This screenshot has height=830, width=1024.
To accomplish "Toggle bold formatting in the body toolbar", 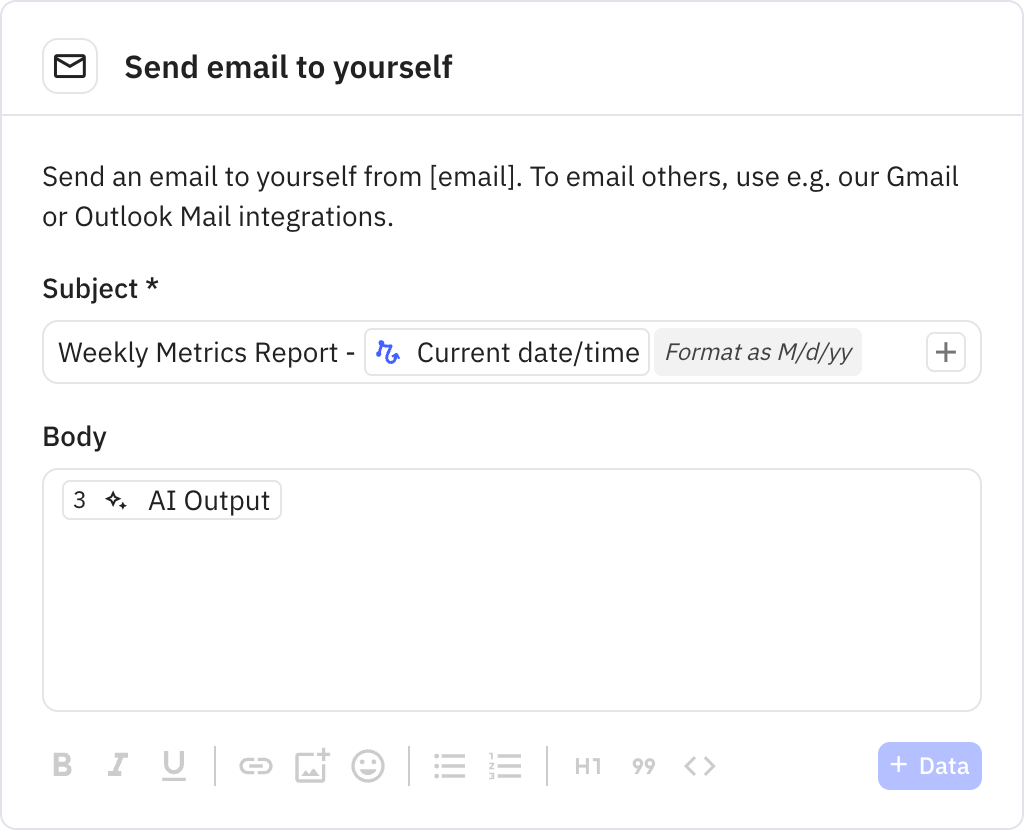I will [x=62, y=766].
